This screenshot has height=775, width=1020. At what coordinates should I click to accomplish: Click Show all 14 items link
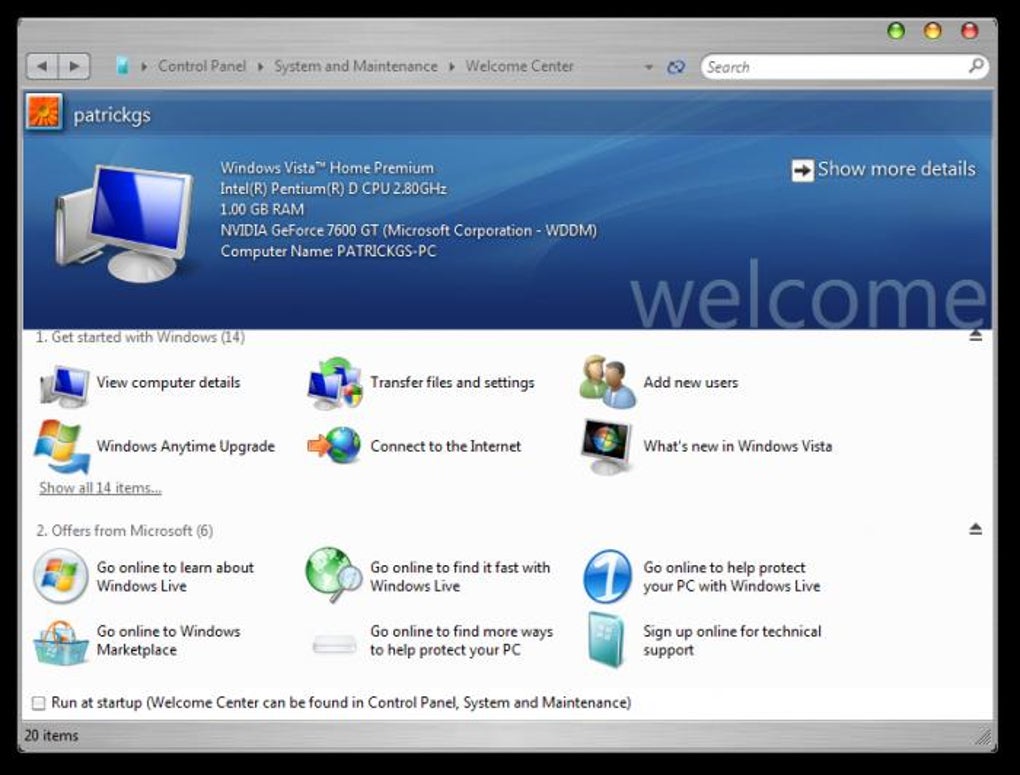coord(100,488)
